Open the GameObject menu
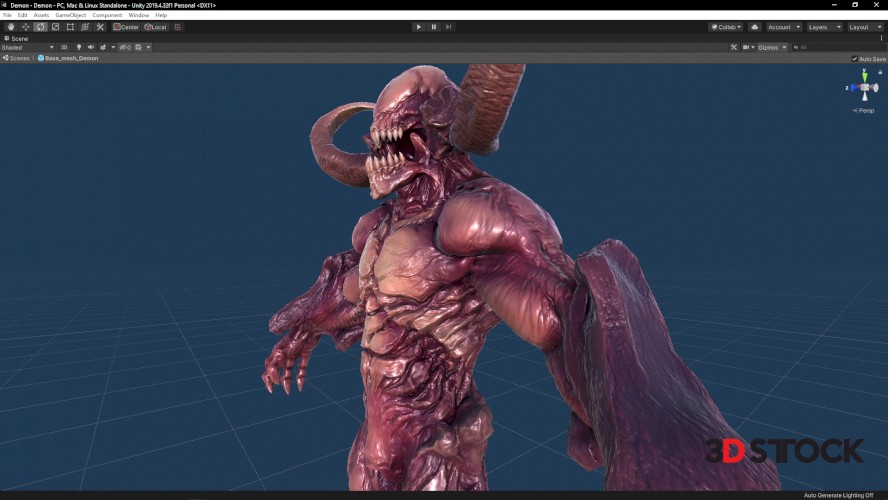Viewport: 888px width, 500px height. click(71, 15)
